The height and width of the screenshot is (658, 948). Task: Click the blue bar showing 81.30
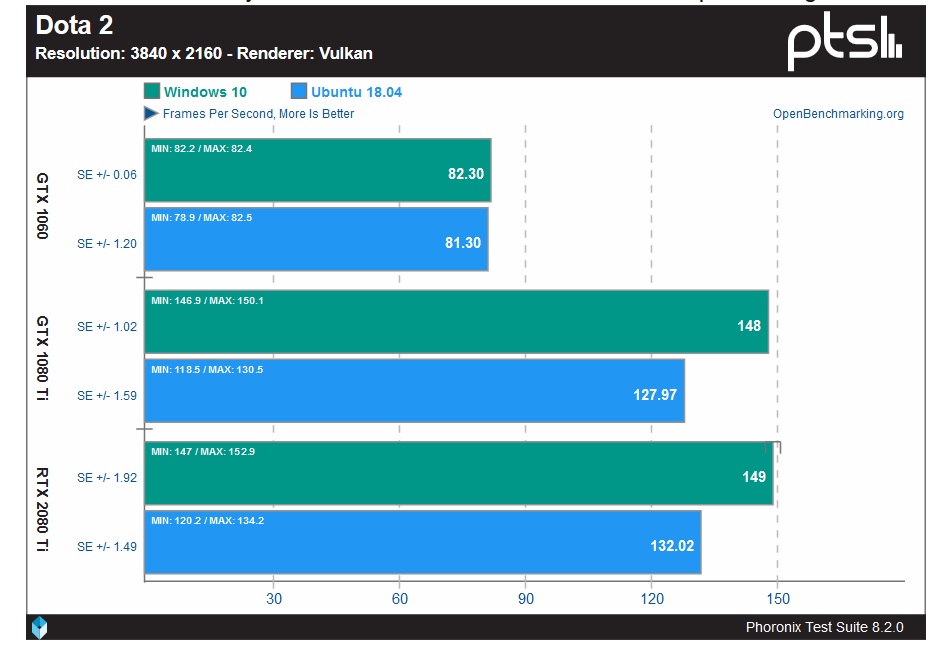[316, 240]
